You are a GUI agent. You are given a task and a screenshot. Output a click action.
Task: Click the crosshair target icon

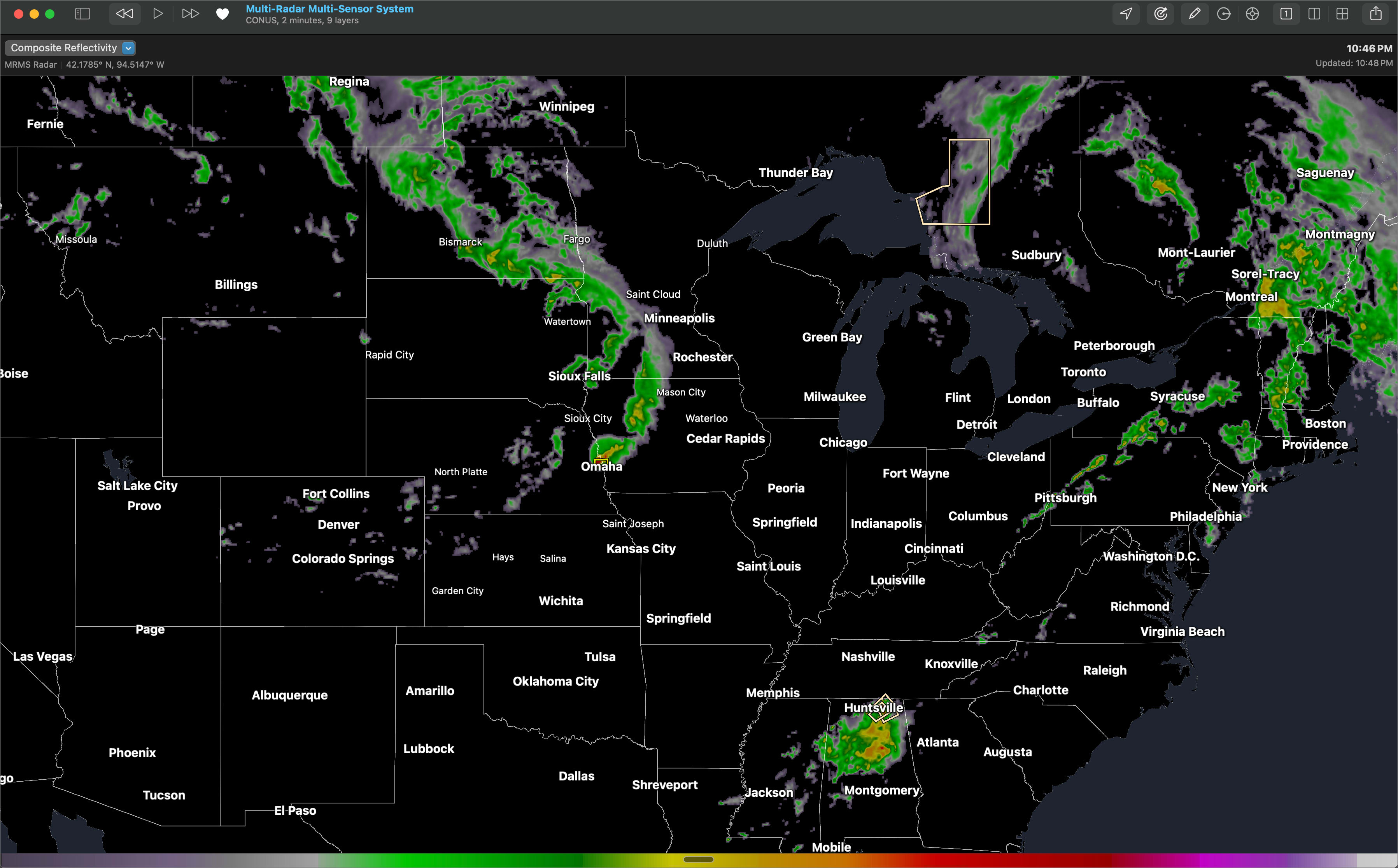tap(1252, 14)
